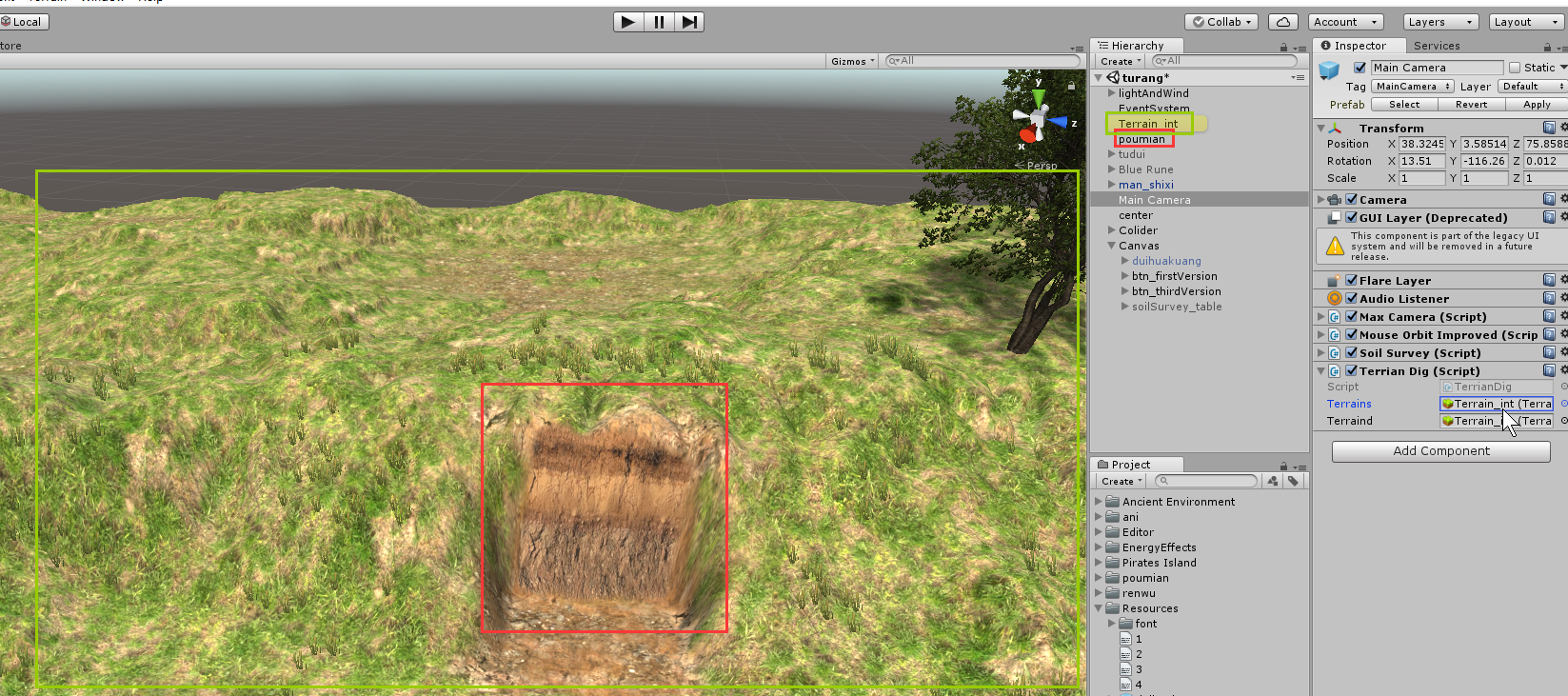The height and width of the screenshot is (696, 1568).
Task: Open the Camera component help icon
Action: click(x=1549, y=199)
